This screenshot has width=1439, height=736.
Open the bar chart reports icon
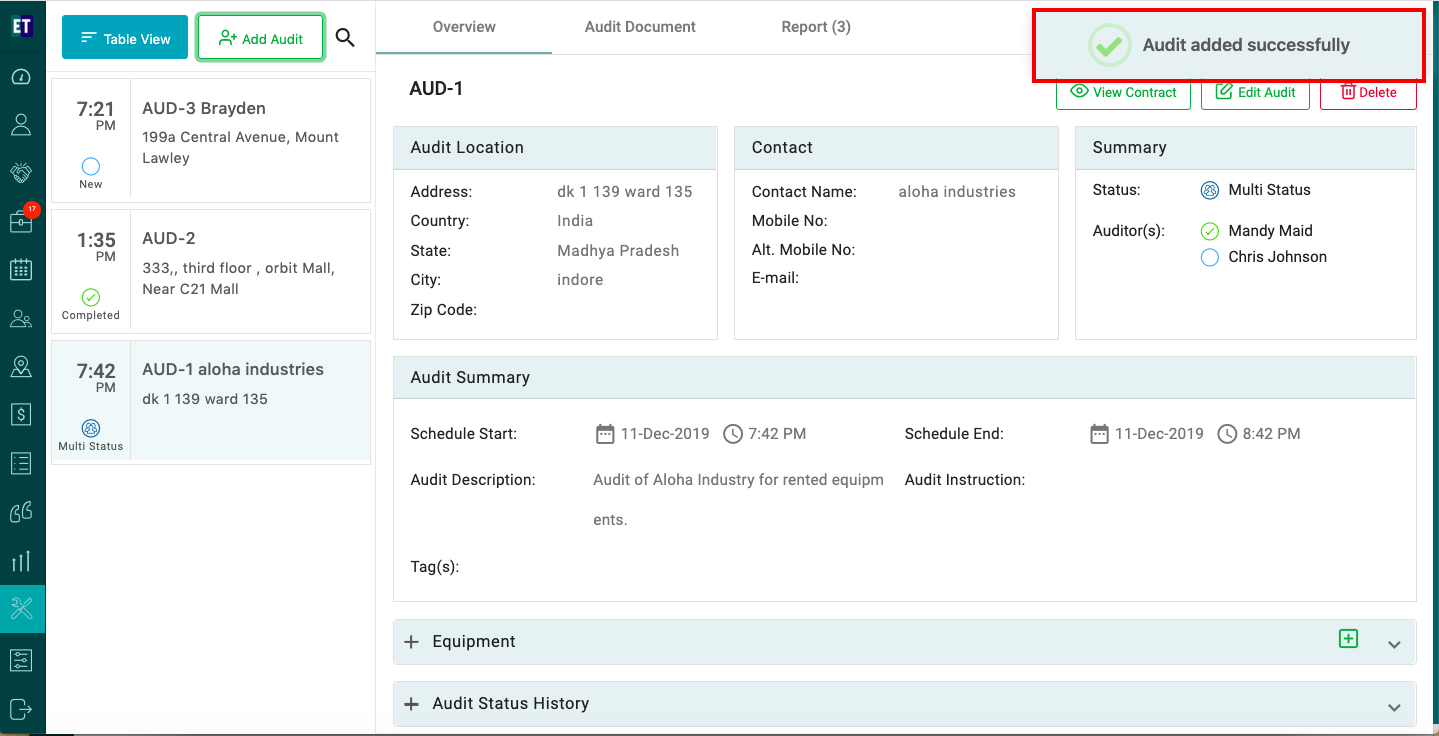tap(21, 560)
